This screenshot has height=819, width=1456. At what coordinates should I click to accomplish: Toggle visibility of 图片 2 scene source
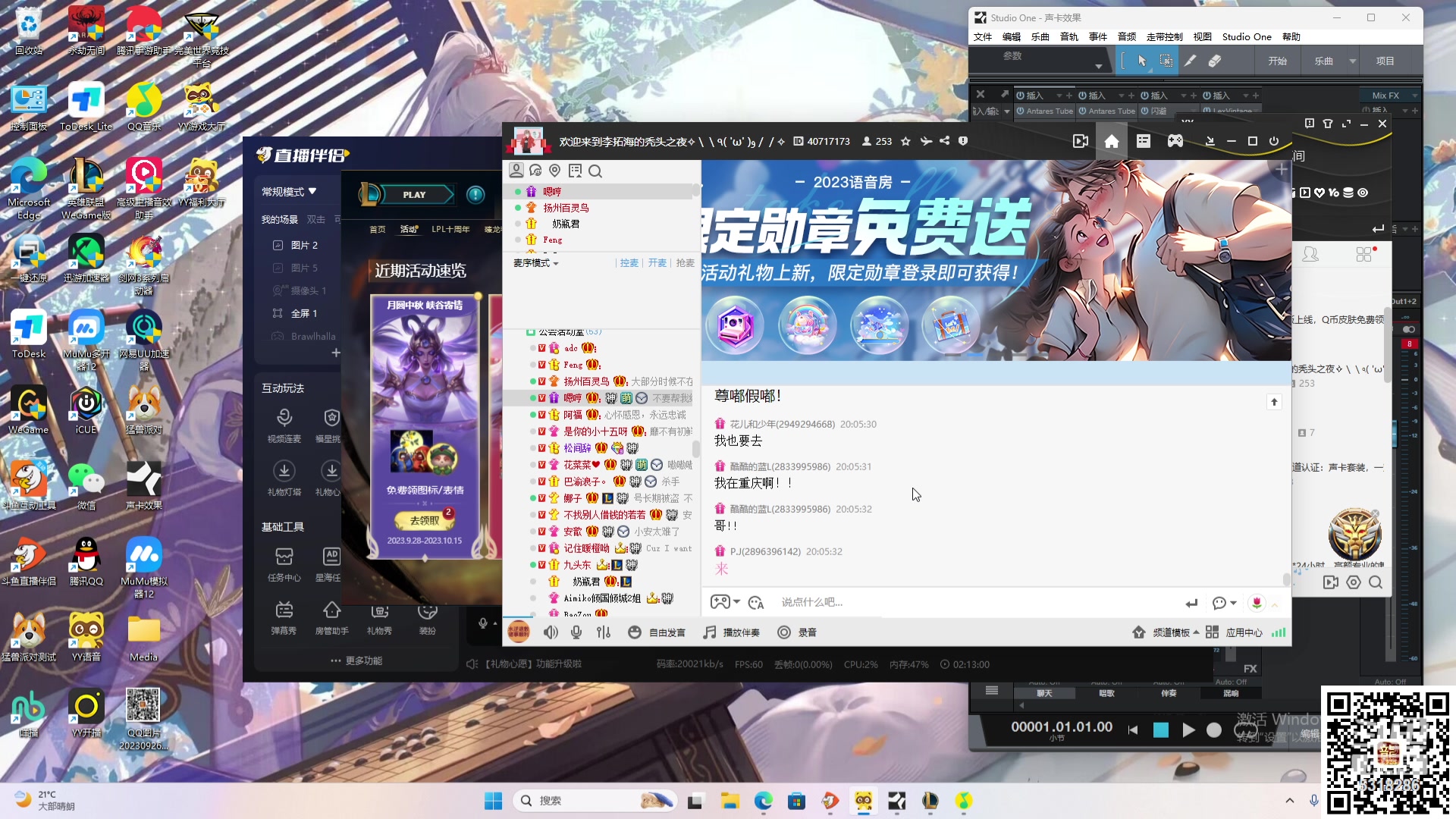pos(278,245)
